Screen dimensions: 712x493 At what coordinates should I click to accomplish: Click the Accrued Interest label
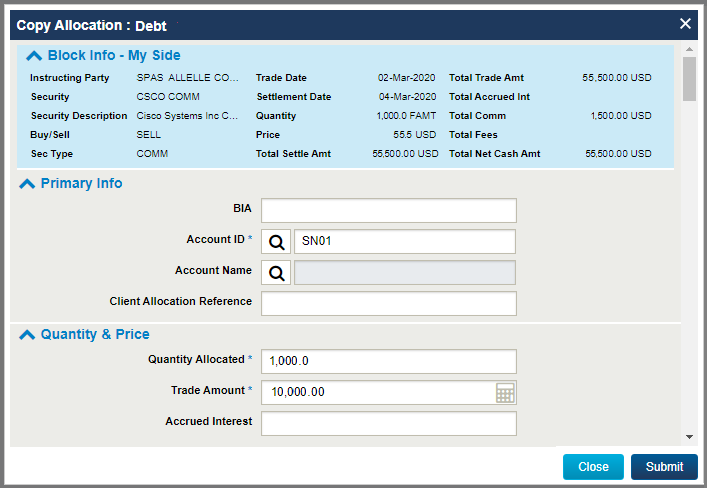pos(208,422)
